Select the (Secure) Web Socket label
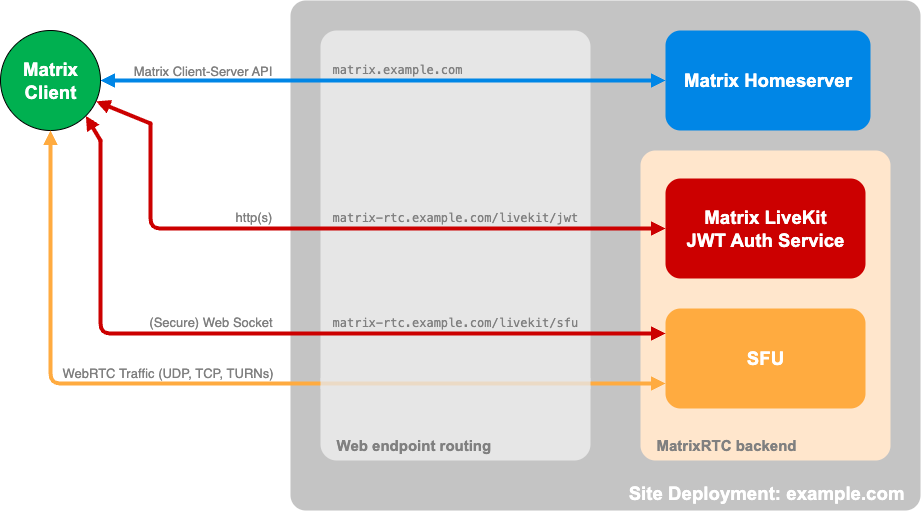This screenshot has height=524, width=921. (x=211, y=322)
